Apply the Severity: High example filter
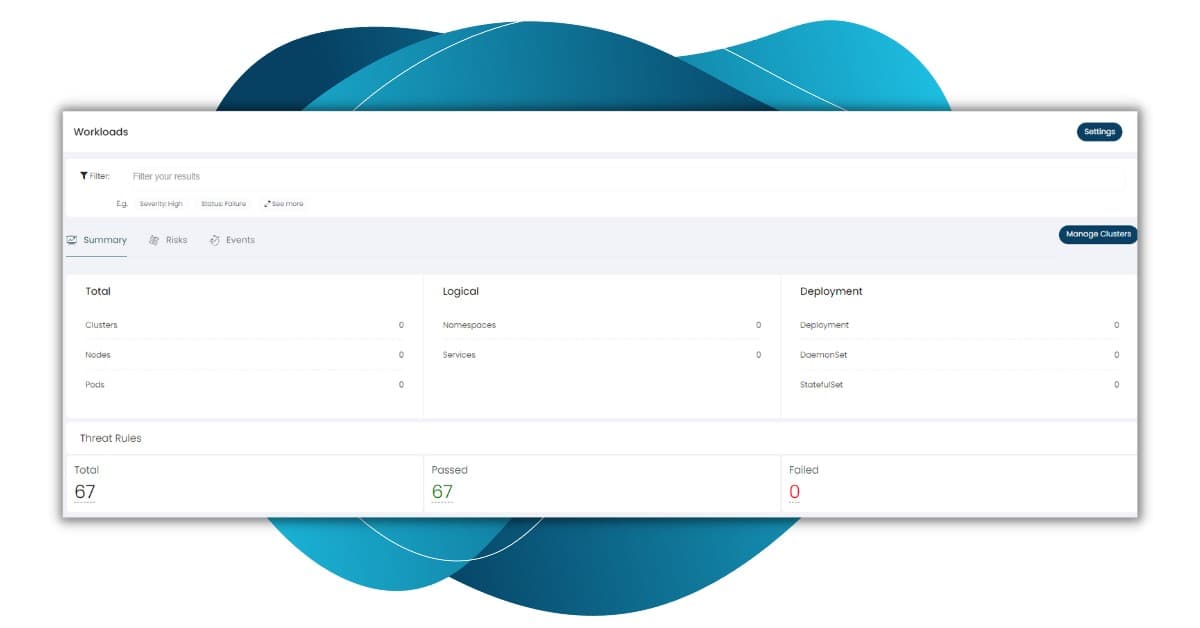Viewport: 1200px width, 628px height. click(x=161, y=204)
